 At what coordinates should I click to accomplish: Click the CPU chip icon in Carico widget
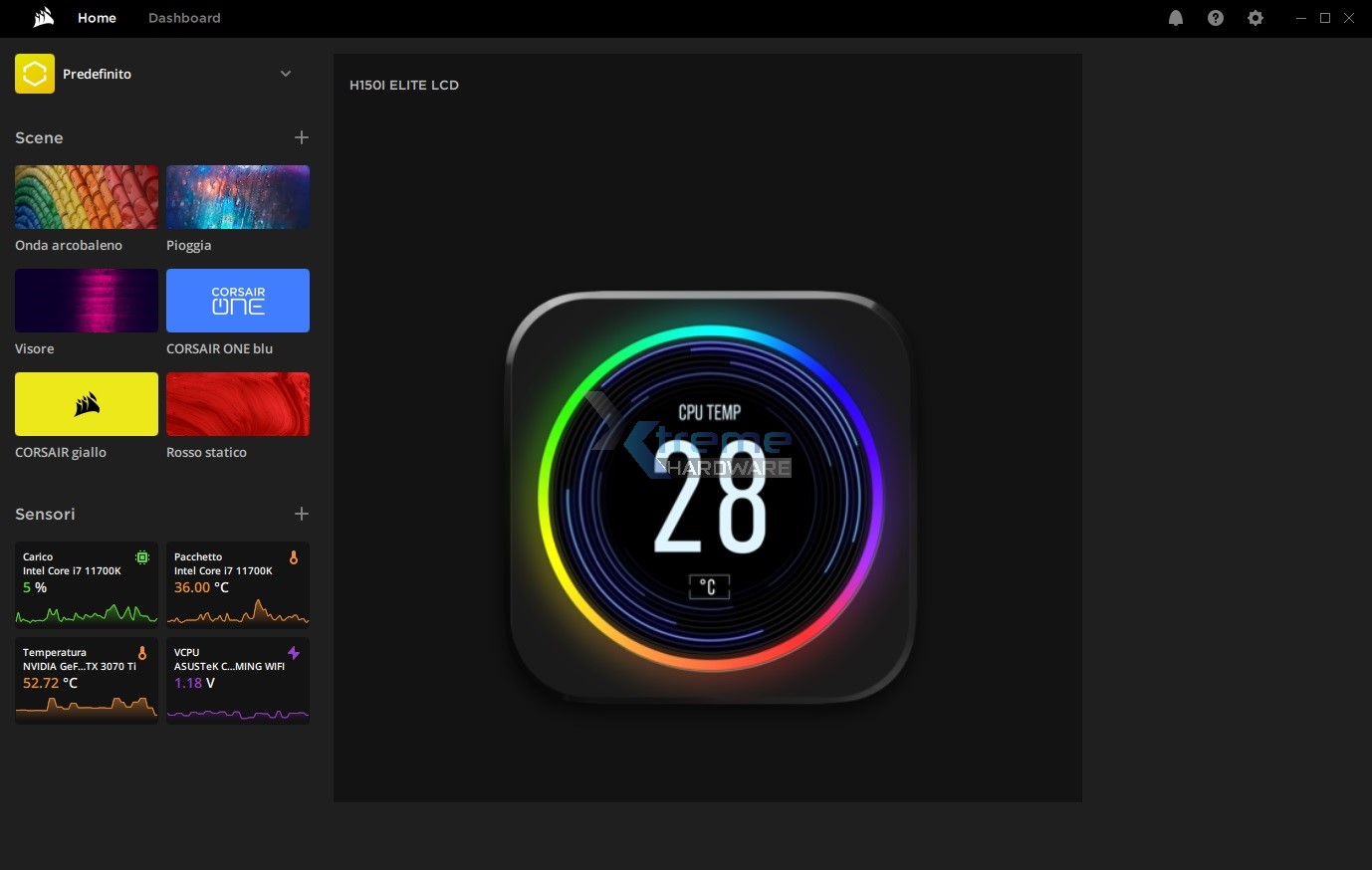[x=142, y=557]
